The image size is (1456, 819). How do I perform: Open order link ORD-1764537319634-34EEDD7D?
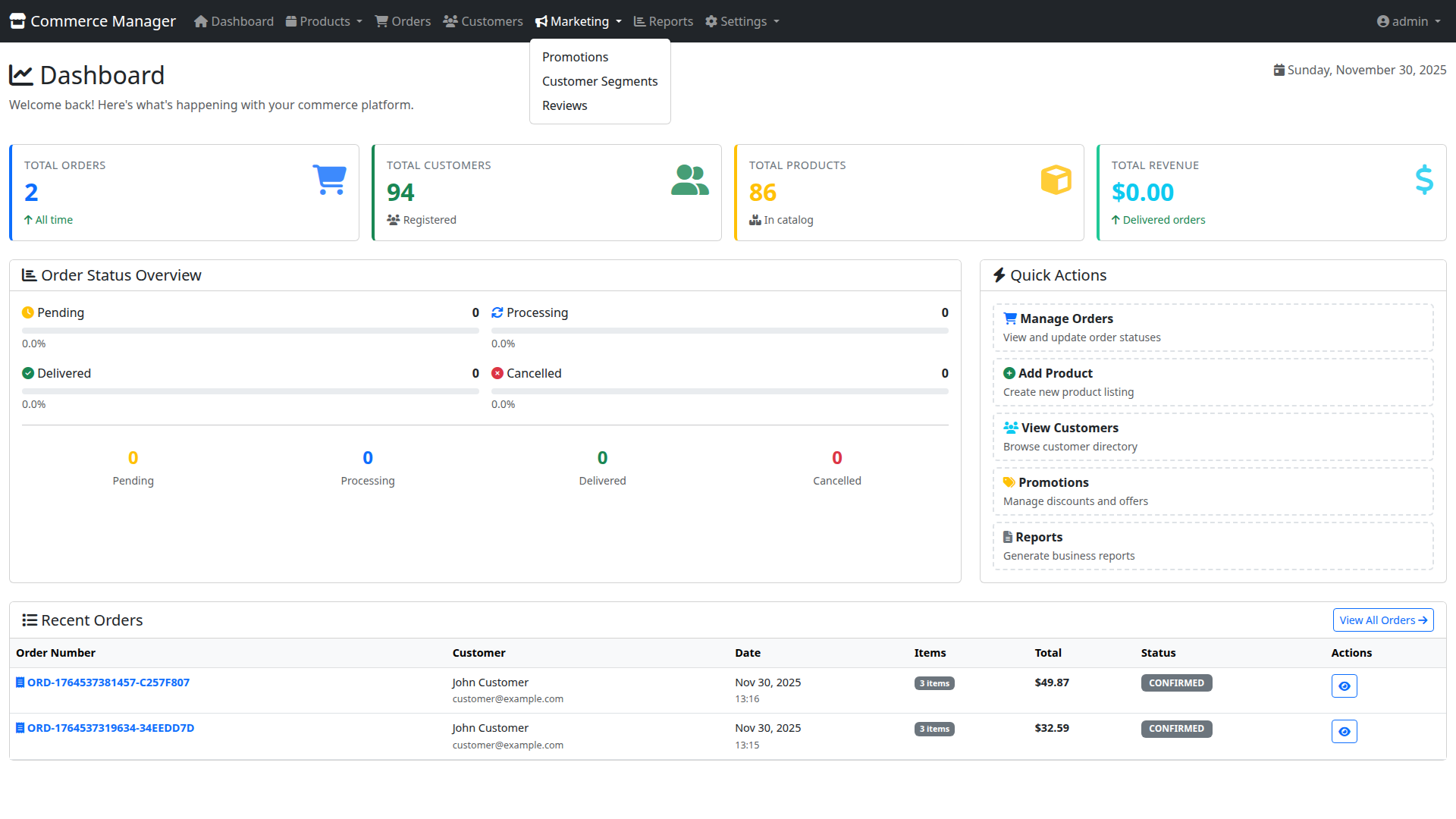click(x=110, y=728)
